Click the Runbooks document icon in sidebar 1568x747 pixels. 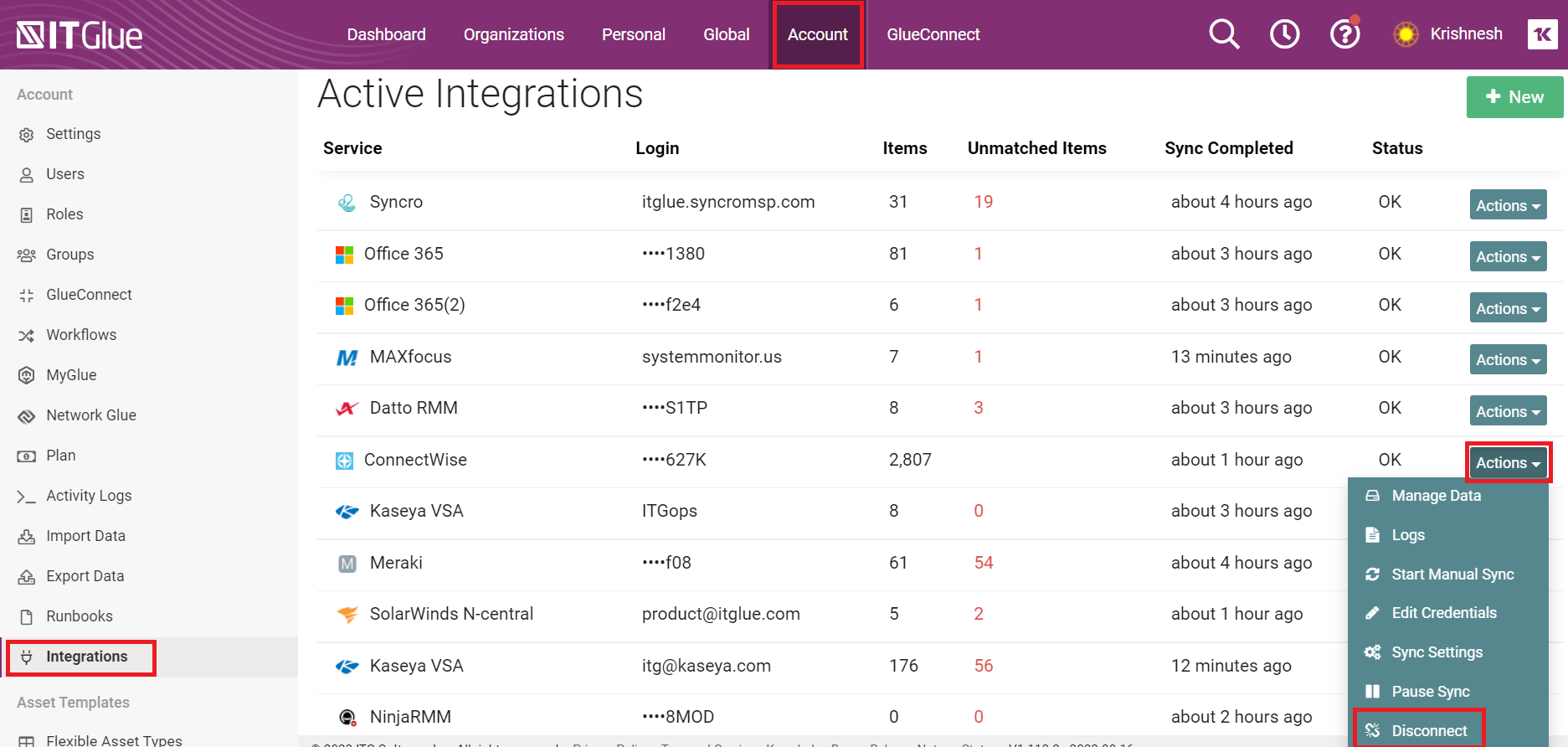pyautogui.click(x=27, y=617)
